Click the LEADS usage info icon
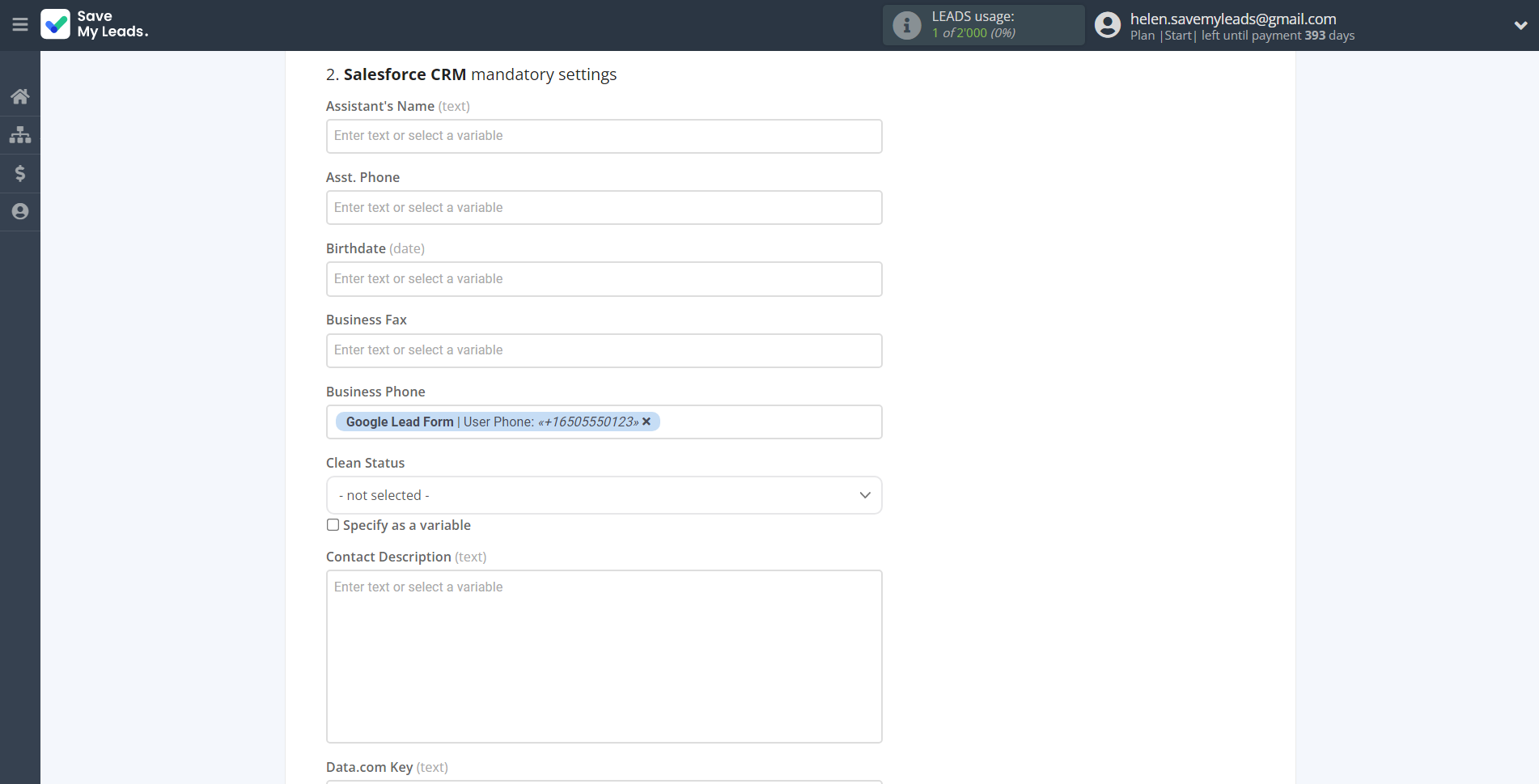Image resolution: width=1539 pixels, height=784 pixels. click(906, 25)
